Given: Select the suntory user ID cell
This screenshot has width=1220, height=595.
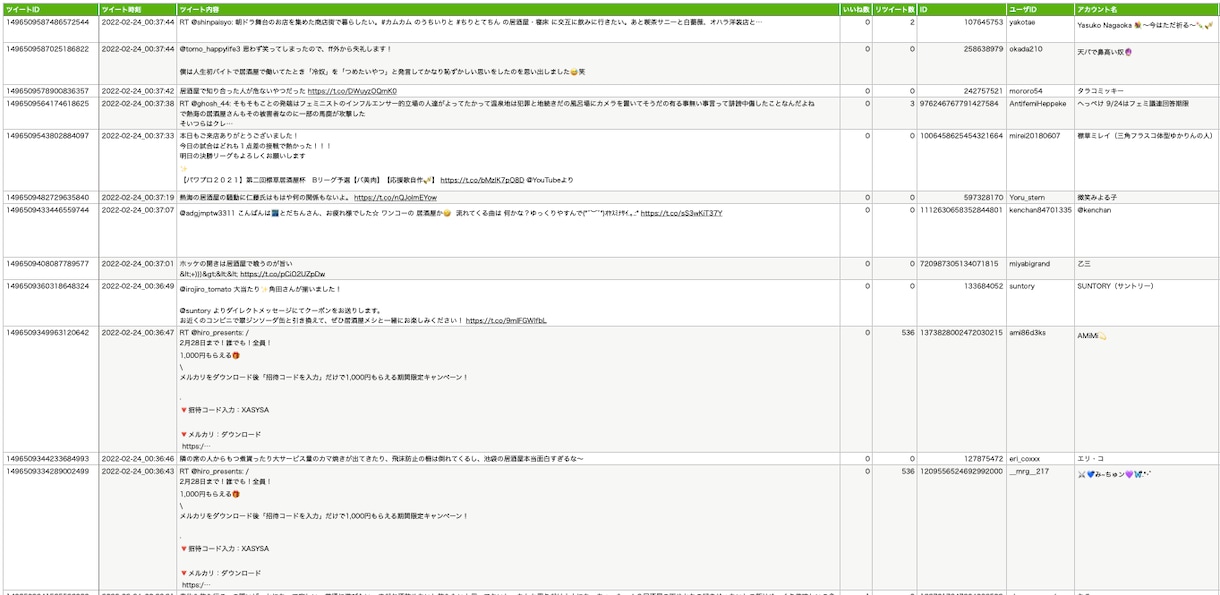Looking at the screenshot, I should tap(1040, 302).
